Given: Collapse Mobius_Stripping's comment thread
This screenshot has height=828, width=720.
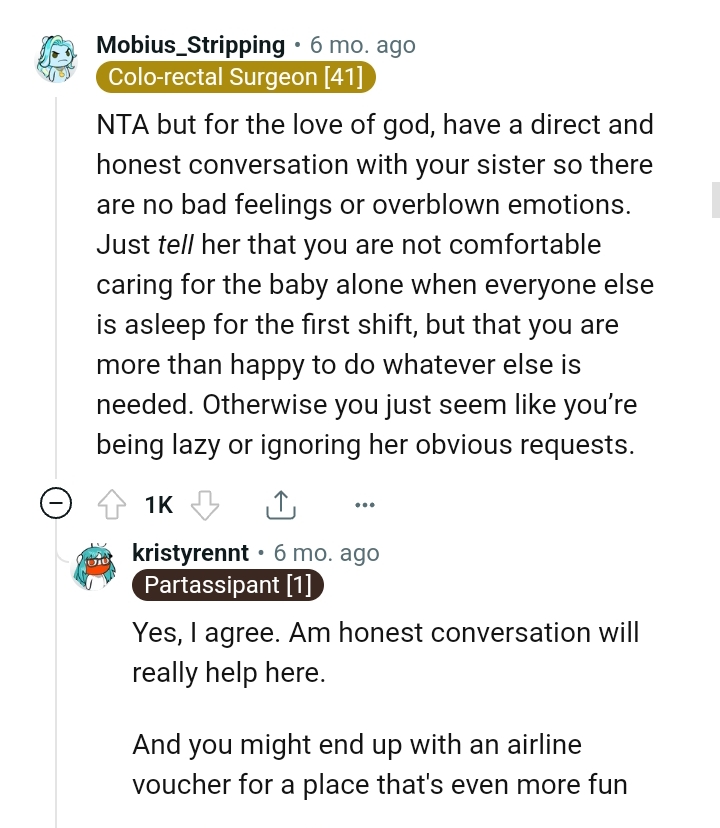Looking at the screenshot, I should tap(57, 505).
